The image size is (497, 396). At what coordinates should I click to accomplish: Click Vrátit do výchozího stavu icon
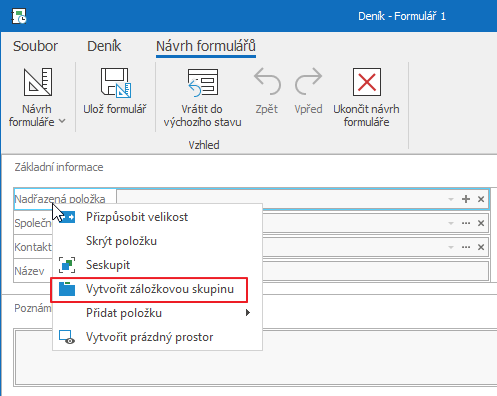203,82
